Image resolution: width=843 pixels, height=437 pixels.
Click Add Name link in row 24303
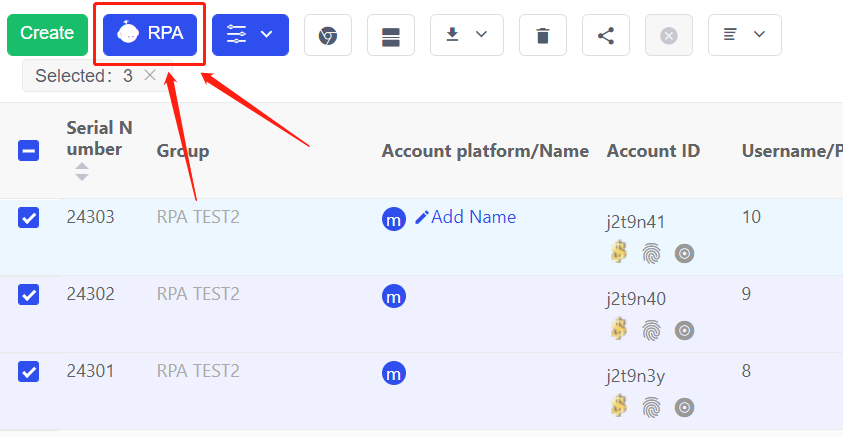click(x=466, y=217)
